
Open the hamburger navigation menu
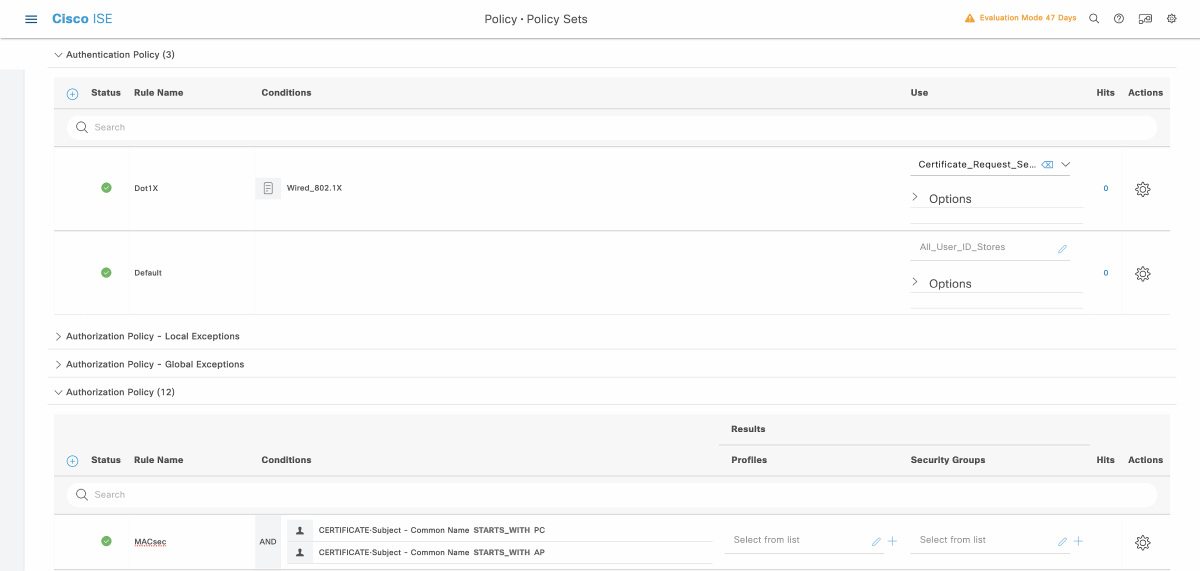coord(31,19)
